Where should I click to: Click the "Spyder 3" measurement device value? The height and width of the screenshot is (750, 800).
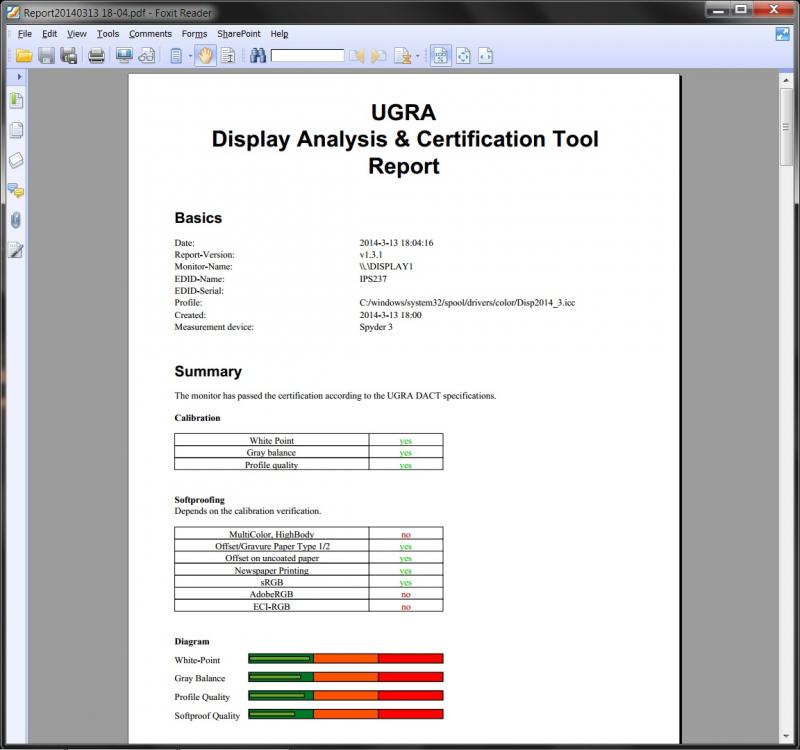tap(376, 327)
